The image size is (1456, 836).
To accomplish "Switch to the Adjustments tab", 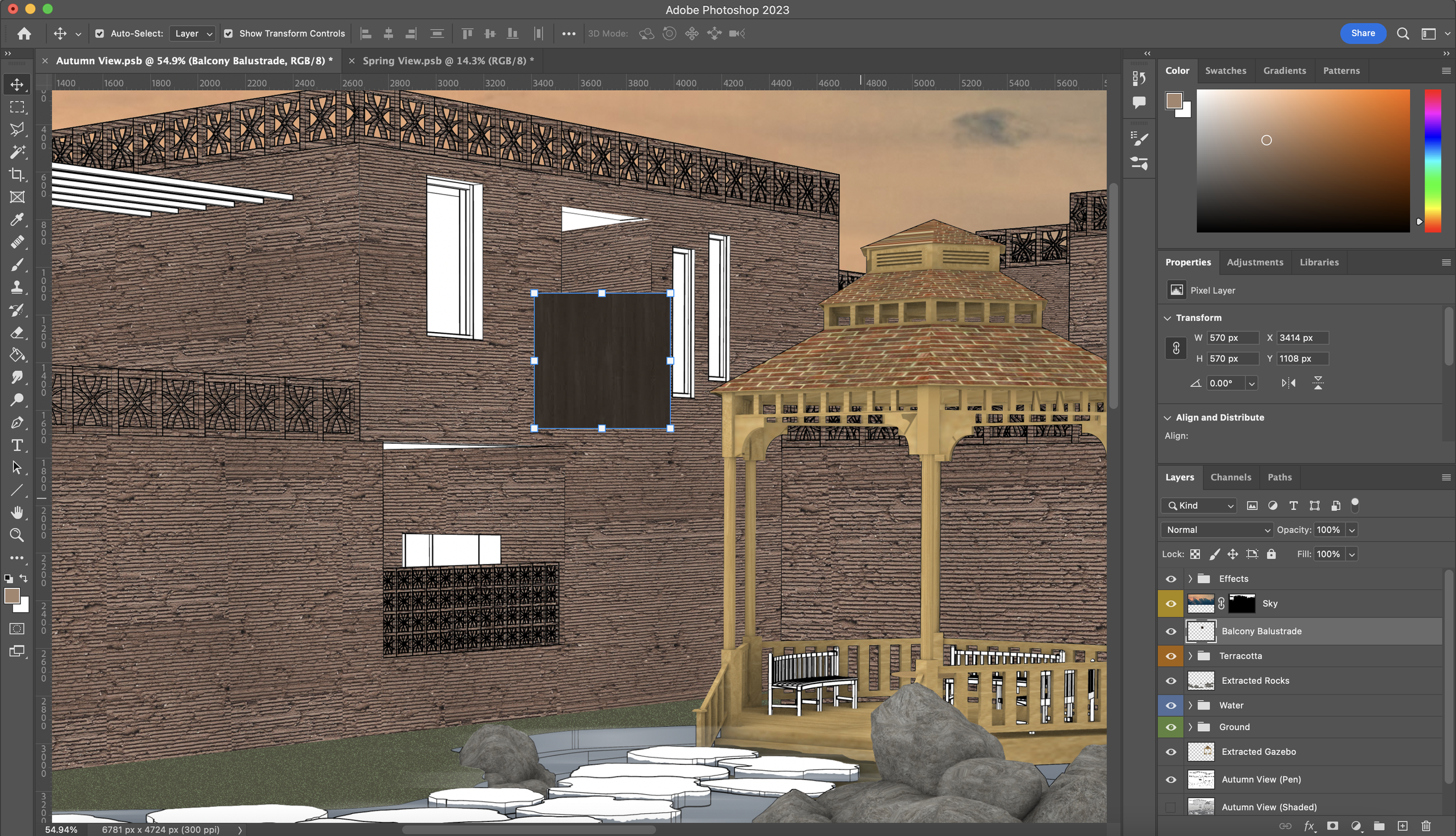I will coord(1255,262).
